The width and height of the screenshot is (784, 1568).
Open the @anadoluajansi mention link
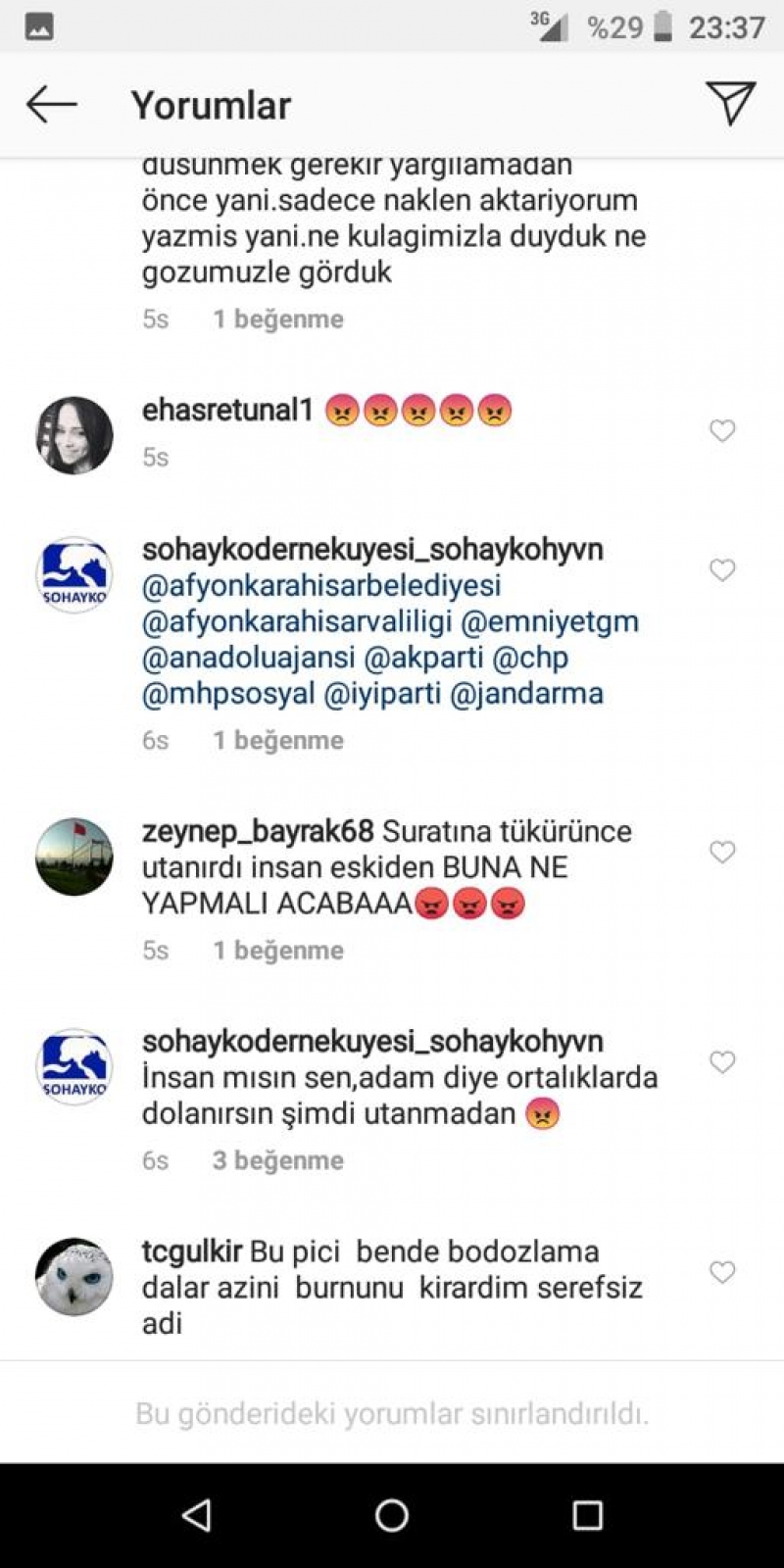coord(249,658)
